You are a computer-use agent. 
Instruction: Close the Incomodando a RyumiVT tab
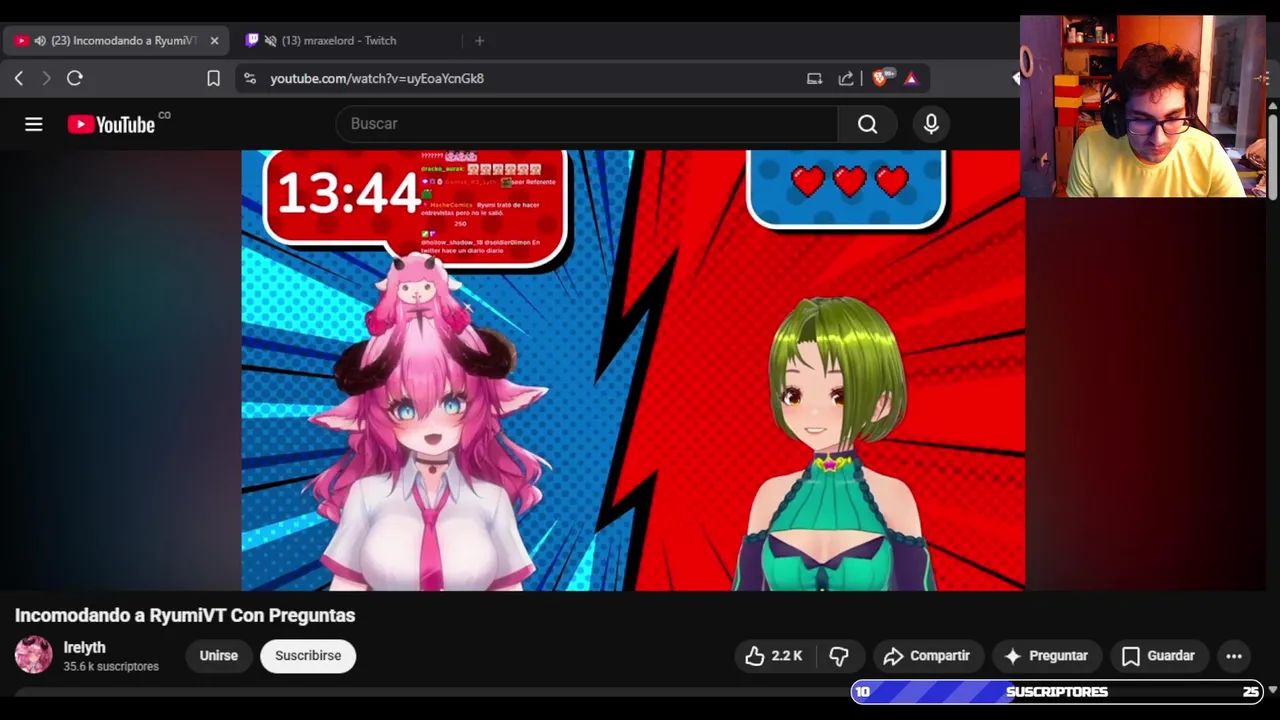pyautogui.click(x=214, y=41)
